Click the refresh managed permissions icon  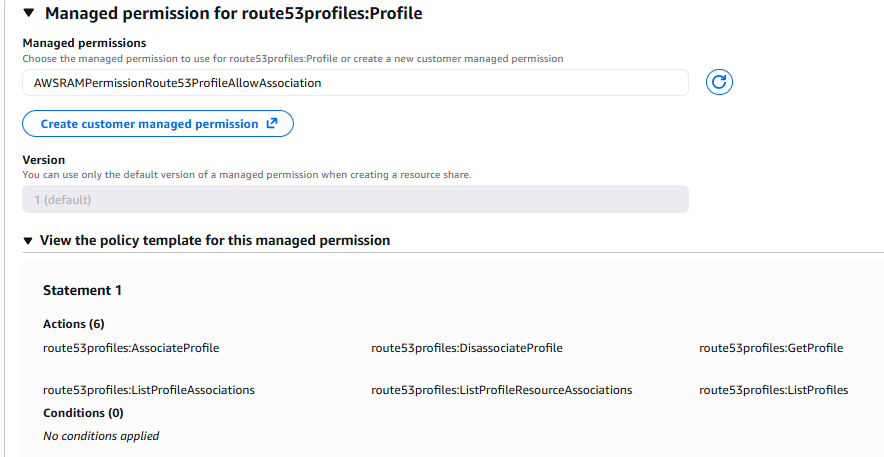pyautogui.click(x=720, y=83)
